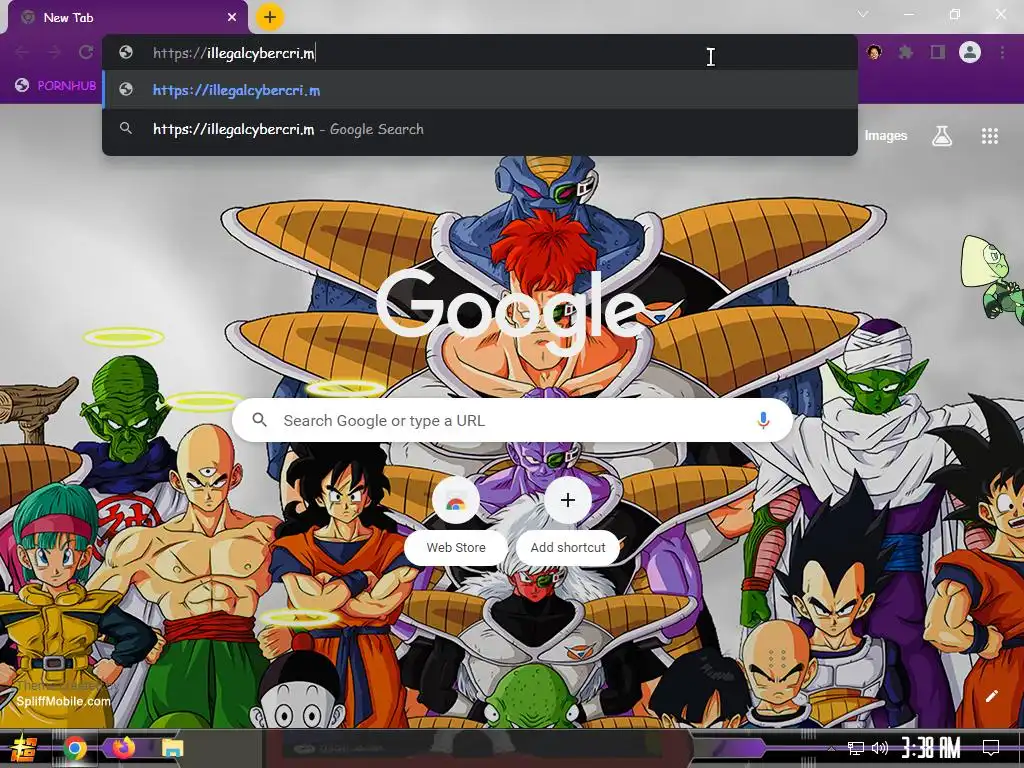Image resolution: width=1024 pixels, height=768 pixels.
Task: Click the Search Google or type a URL box
Action: pos(513,421)
